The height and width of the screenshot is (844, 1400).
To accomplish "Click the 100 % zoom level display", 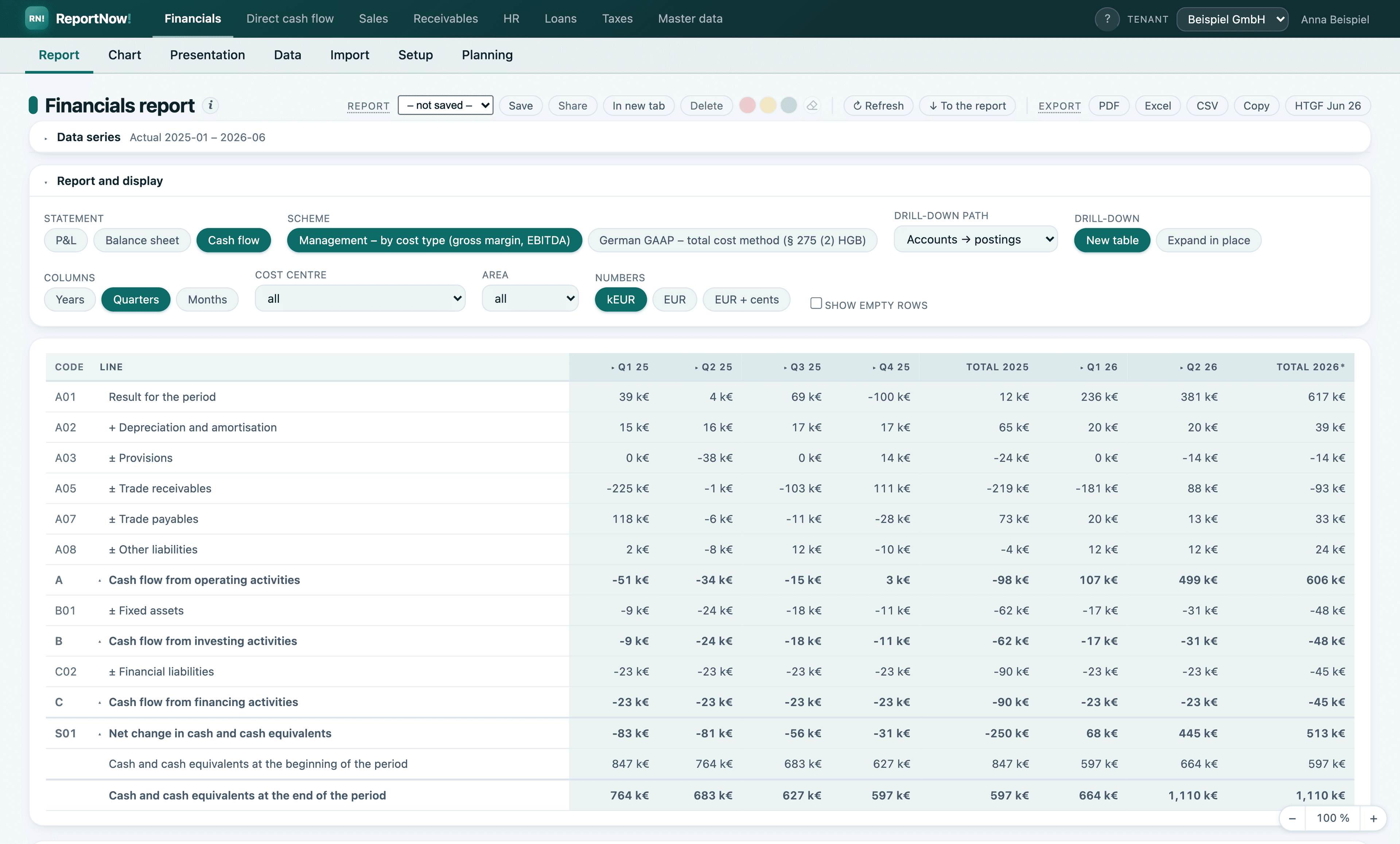I will [1333, 818].
